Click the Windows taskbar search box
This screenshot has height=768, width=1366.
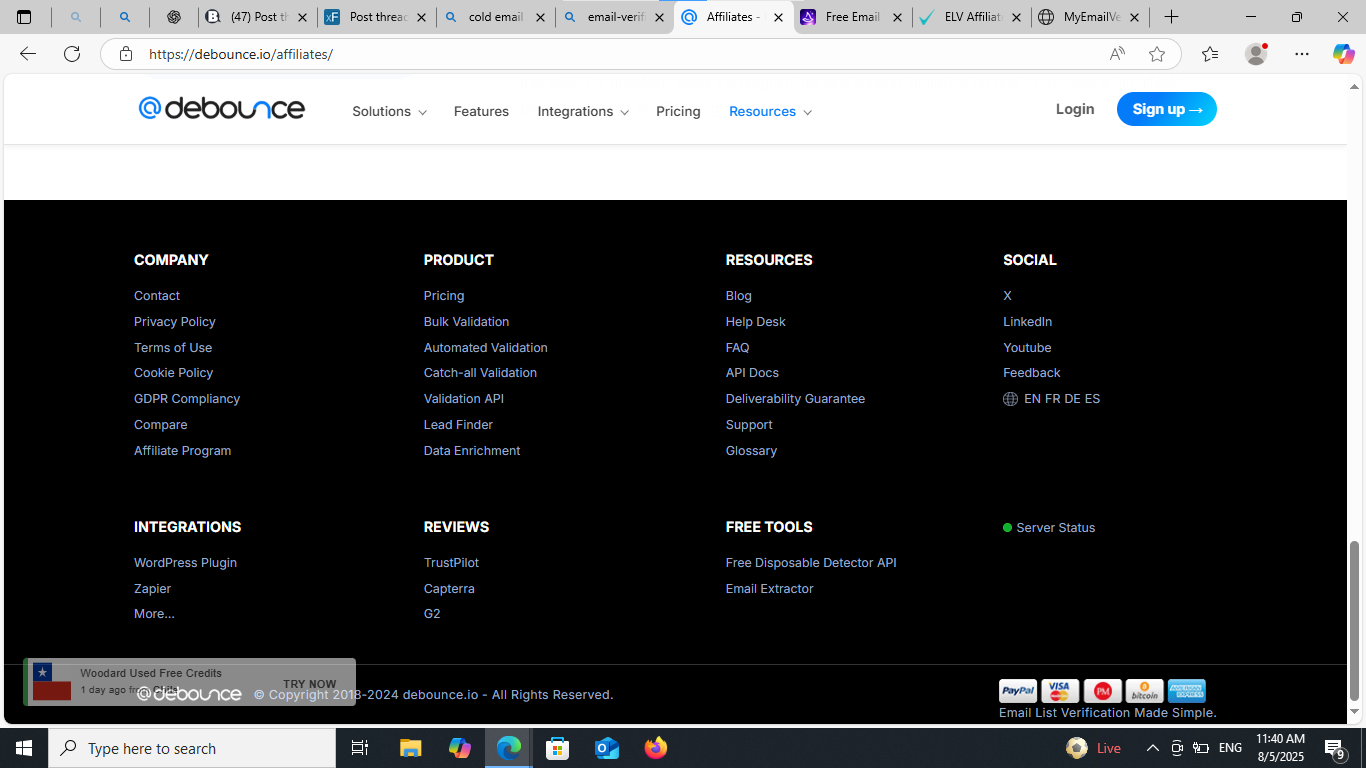coord(192,748)
